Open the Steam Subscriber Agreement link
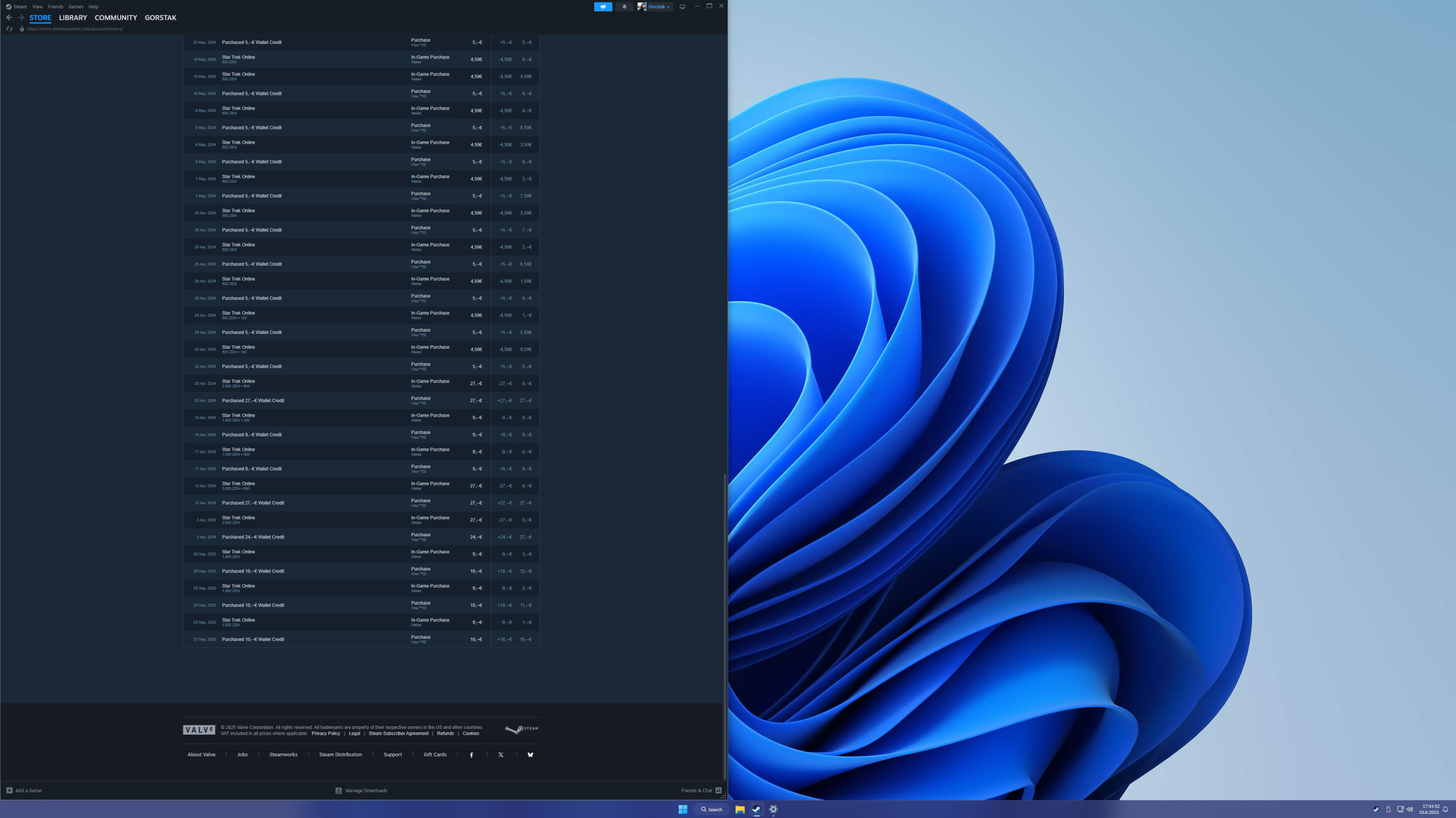The image size is (1456, 818). click(398, 733)
